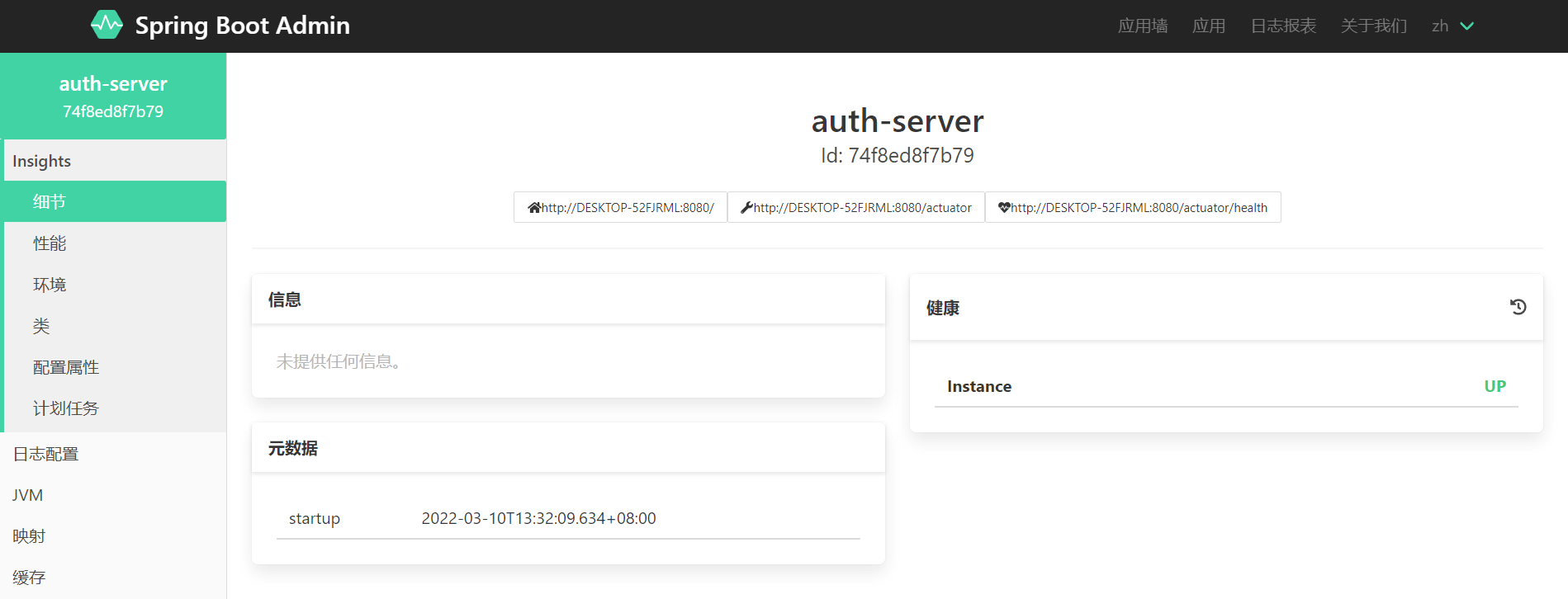The image size is (1568, 599).
Task: Open 映射 in the sidebar
Action: point(113,536)
